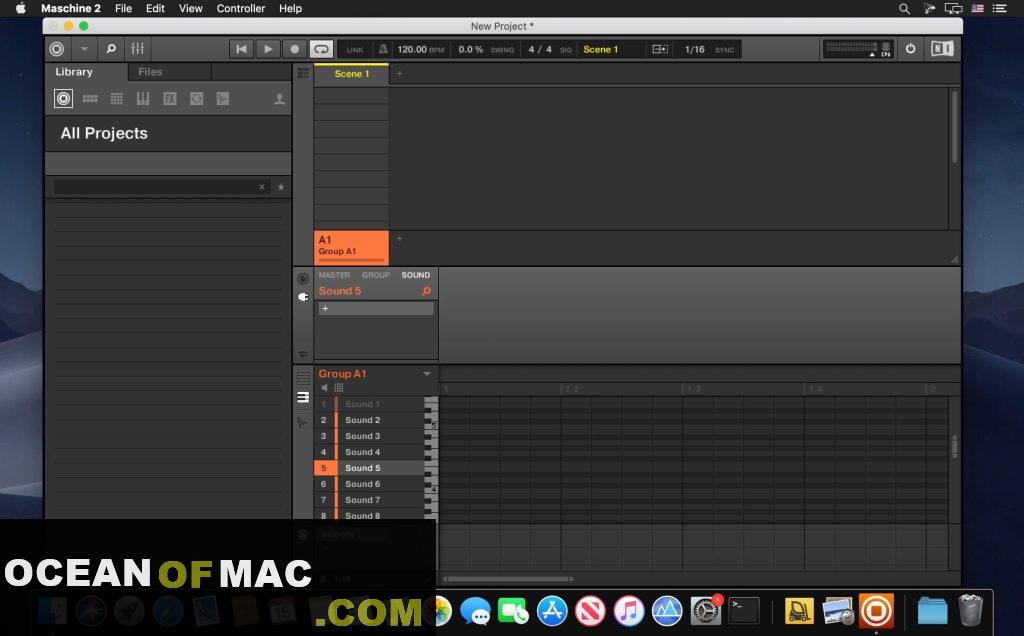This screenshot has height=636, width=1024.
Task: Open the mixer view icon in header
Action: [138, 49]
